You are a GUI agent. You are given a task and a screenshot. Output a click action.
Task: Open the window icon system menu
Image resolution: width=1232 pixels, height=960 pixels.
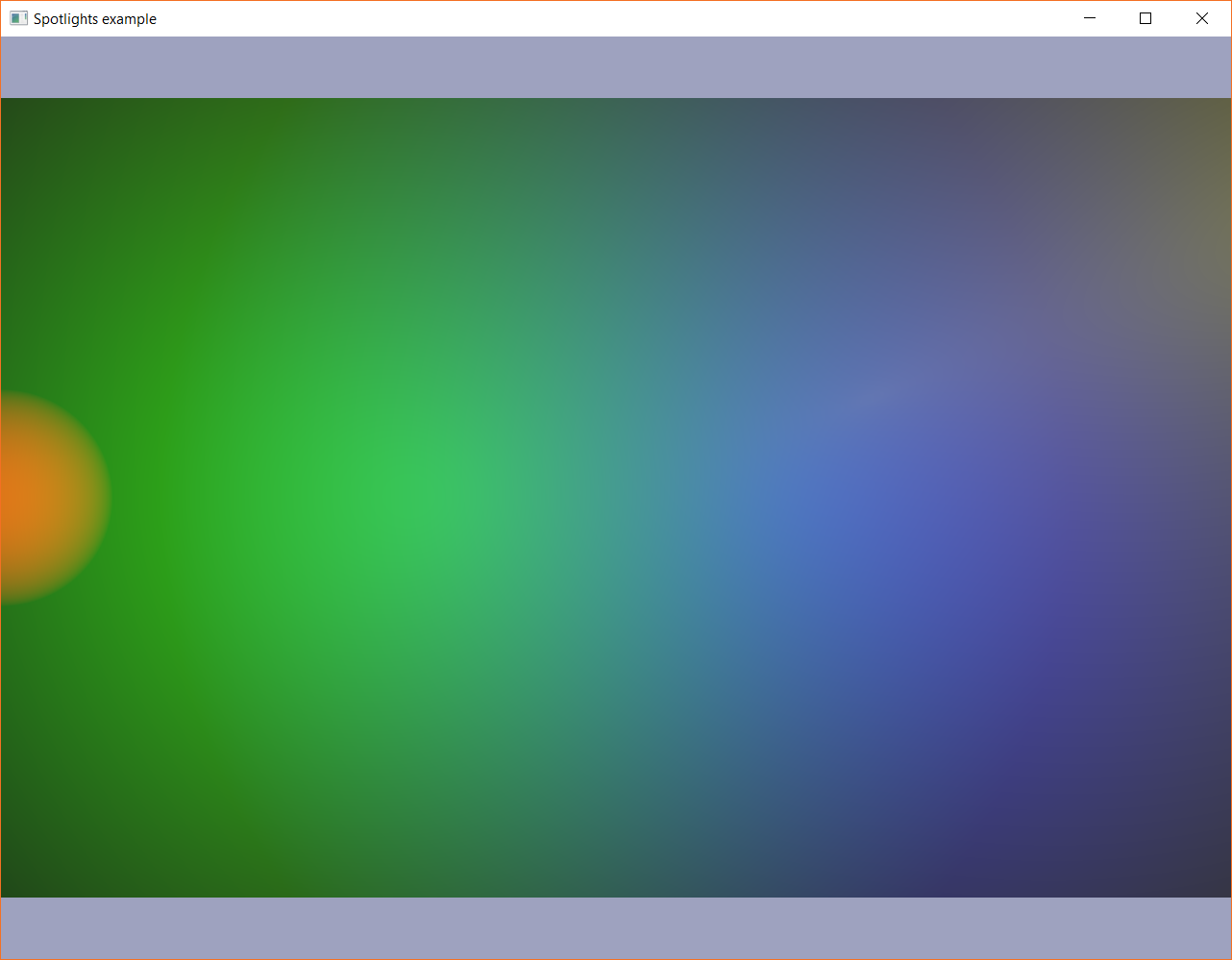coord(18,18)
